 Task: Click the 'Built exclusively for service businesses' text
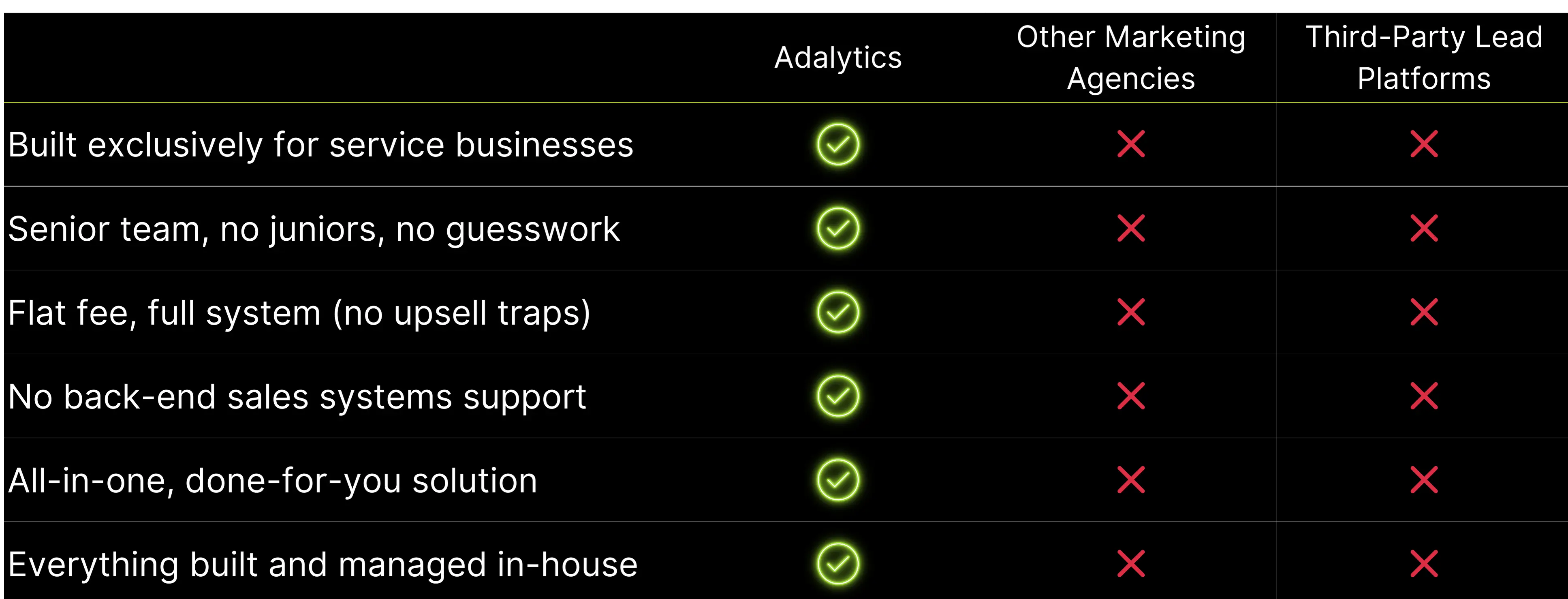tap(321, 145)
